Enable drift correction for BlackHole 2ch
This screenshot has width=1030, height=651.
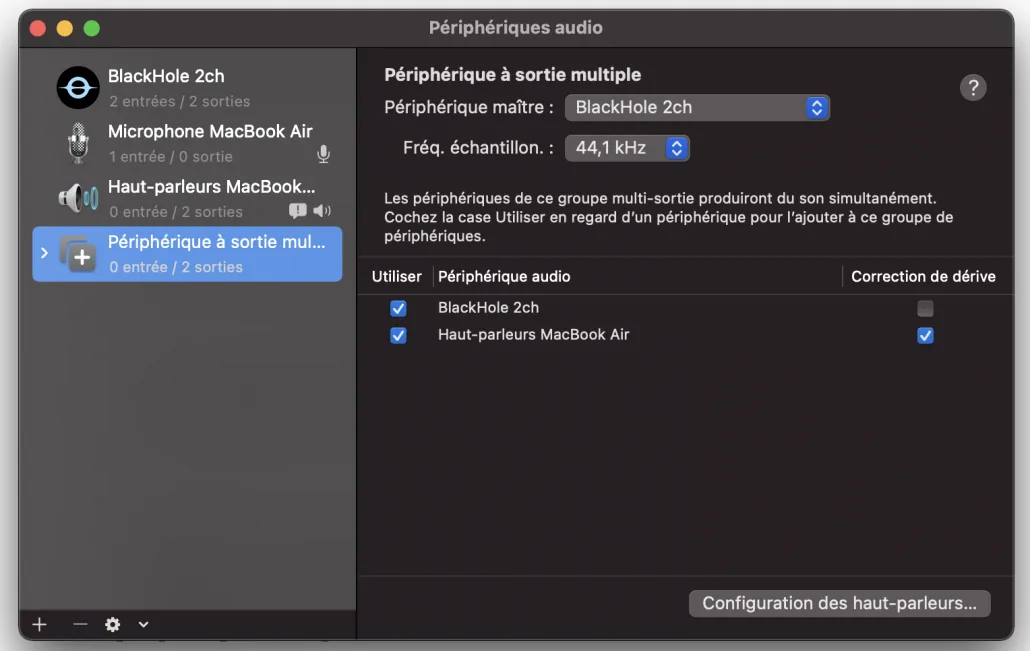coord(925,308)
